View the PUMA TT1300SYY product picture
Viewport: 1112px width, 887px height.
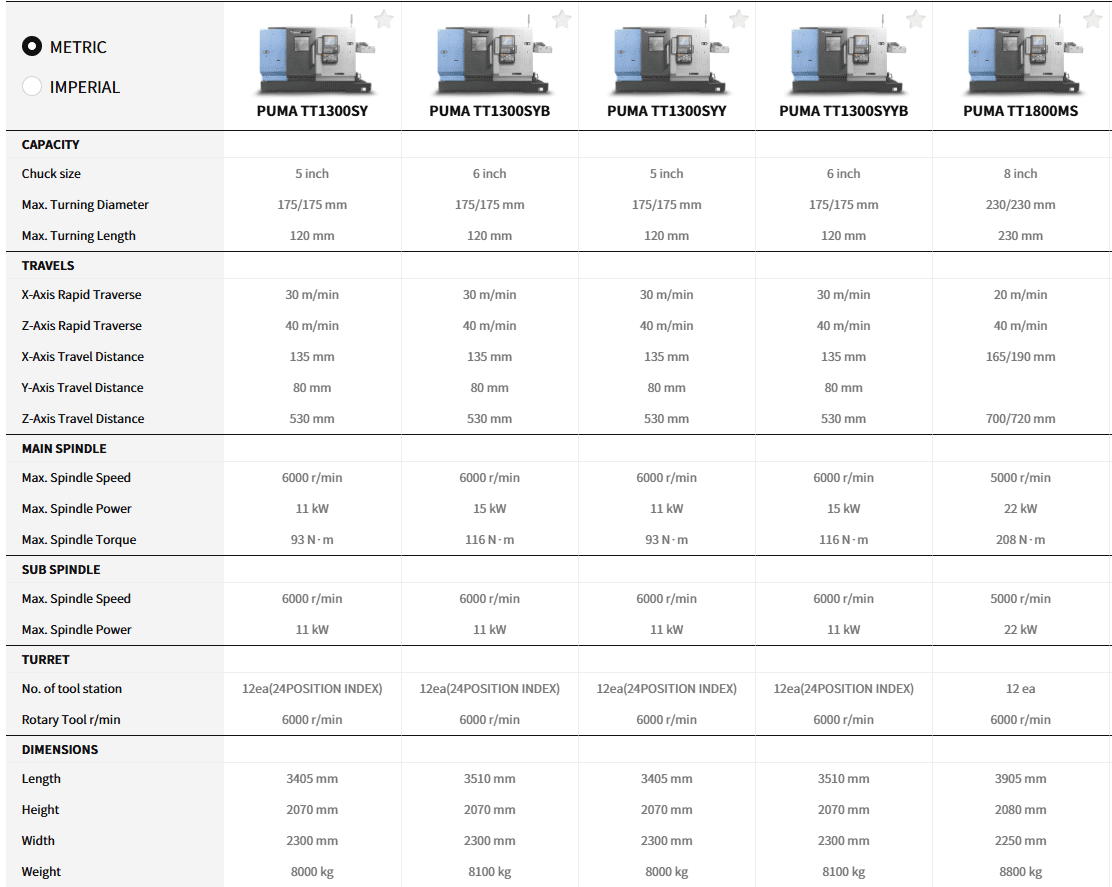(666, 57)
